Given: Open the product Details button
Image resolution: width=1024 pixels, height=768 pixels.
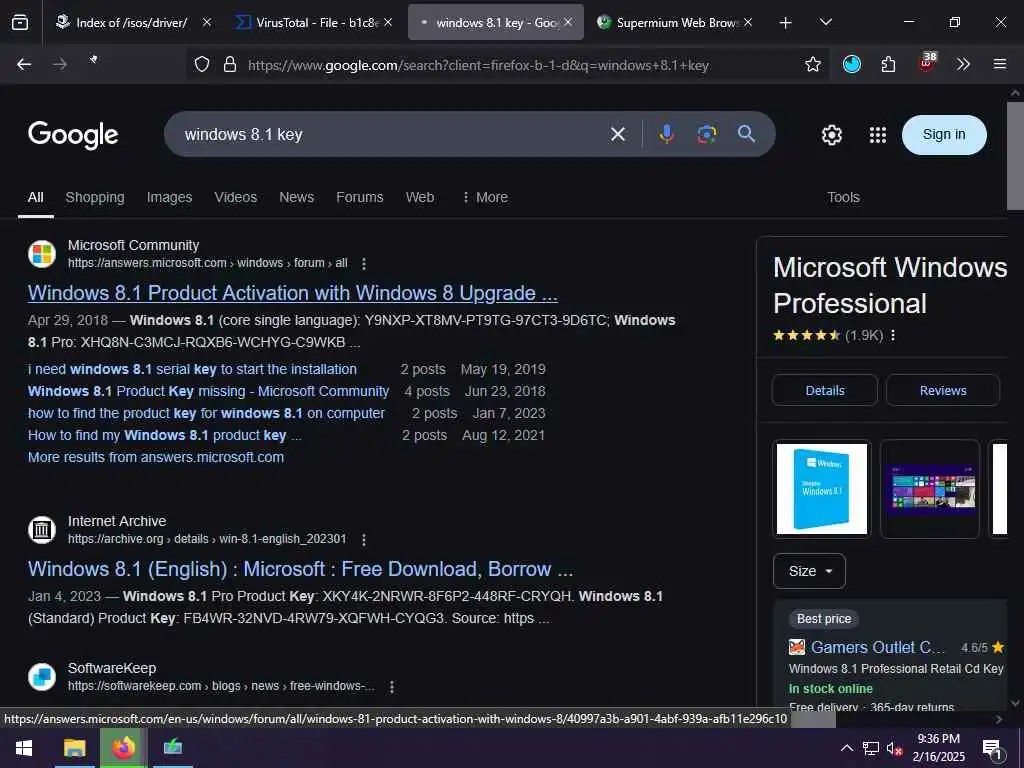Looking at the screenshot, I should coord(825,391).
